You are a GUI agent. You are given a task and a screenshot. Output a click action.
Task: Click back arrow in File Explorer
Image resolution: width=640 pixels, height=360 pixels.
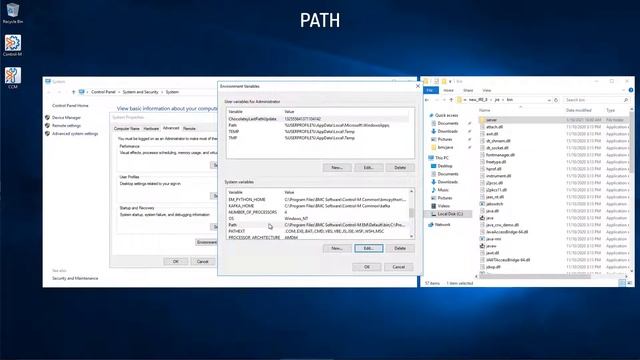[x=427, y=100]
